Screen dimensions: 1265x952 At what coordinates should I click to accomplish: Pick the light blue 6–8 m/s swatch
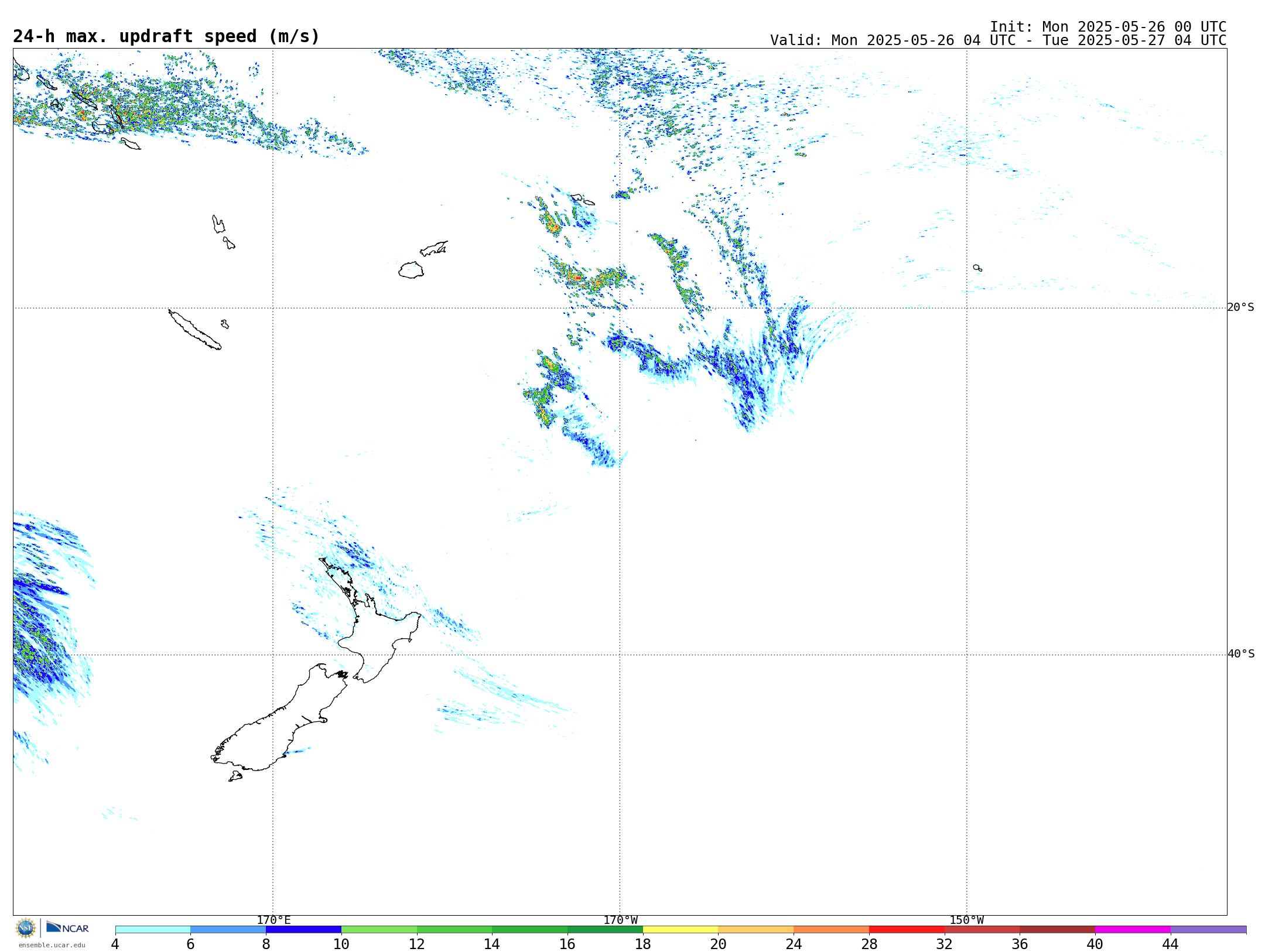click(228, 930)
